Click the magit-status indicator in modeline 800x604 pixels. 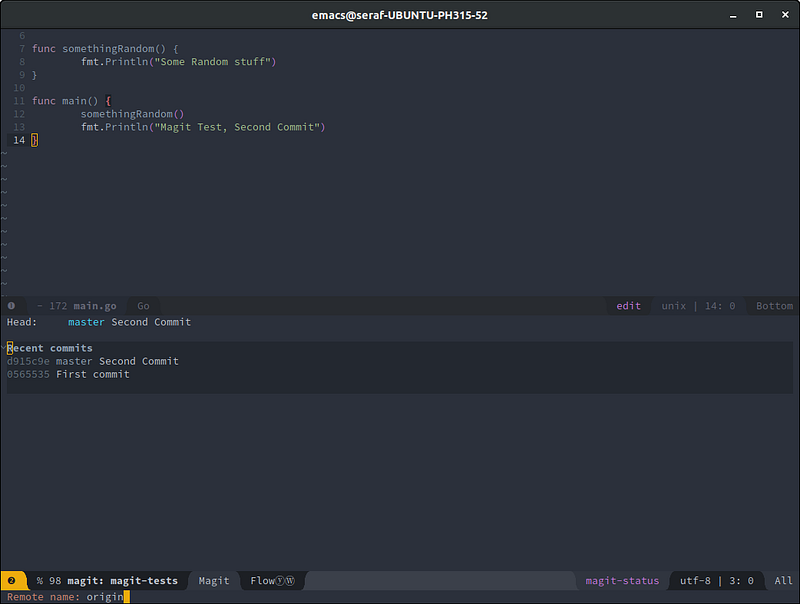(622, 580)
